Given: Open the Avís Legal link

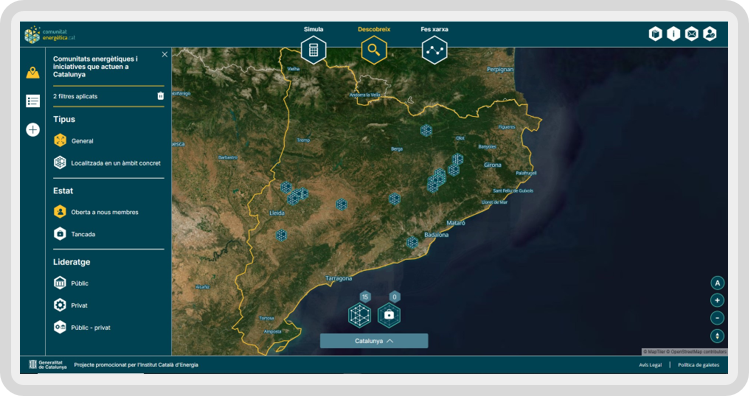Looking at the screenshot, I should 650,365.
